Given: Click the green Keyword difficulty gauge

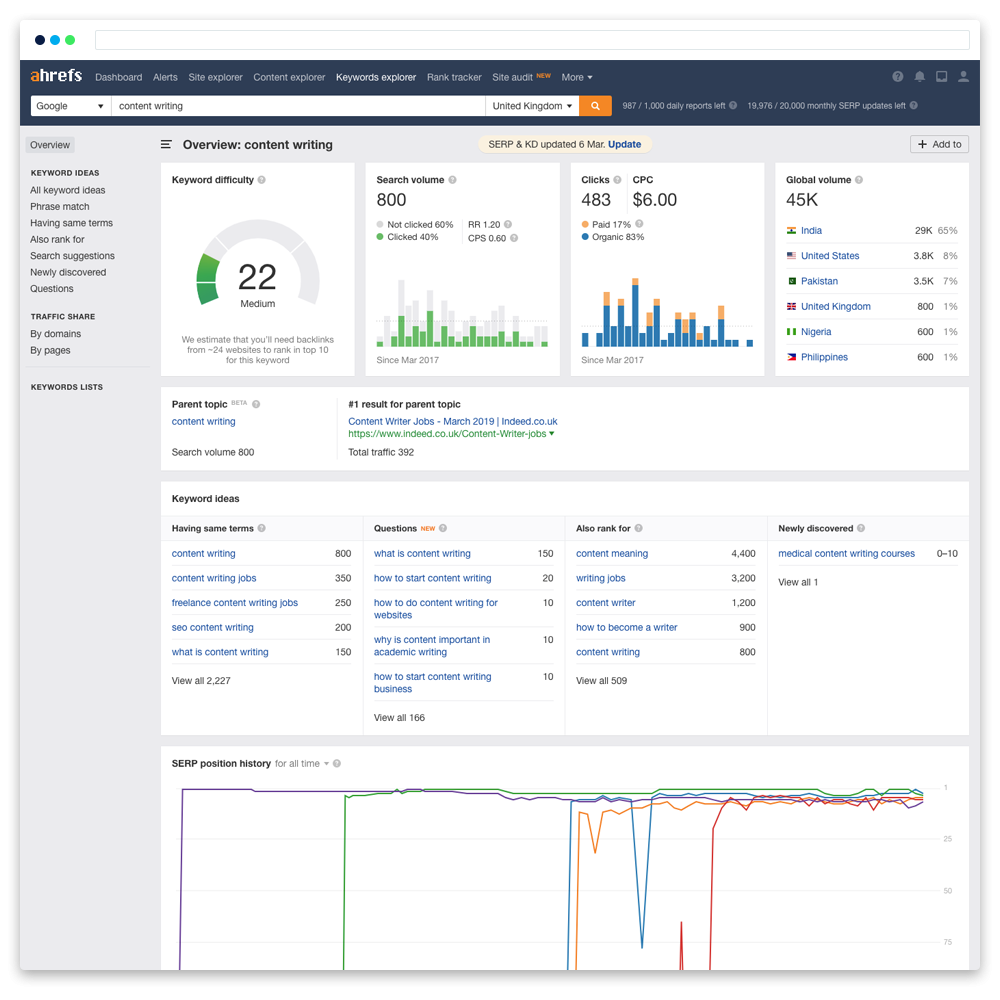Looking at the screenshot, I should point(208,278).
